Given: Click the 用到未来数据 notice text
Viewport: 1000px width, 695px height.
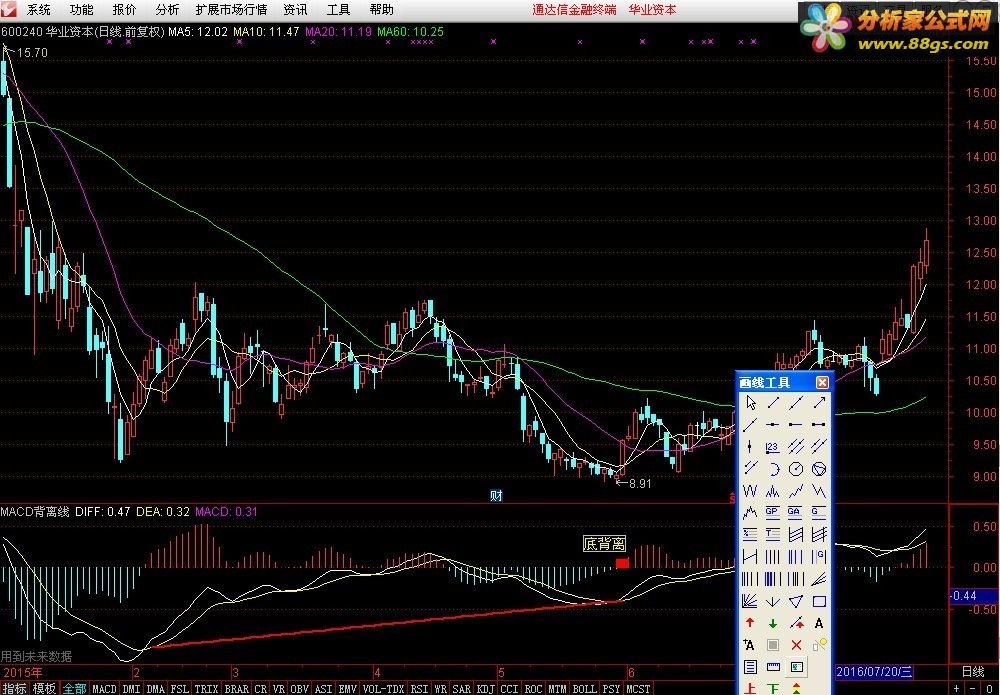Looking at the screenshot, I should click(x=36, y=656).
